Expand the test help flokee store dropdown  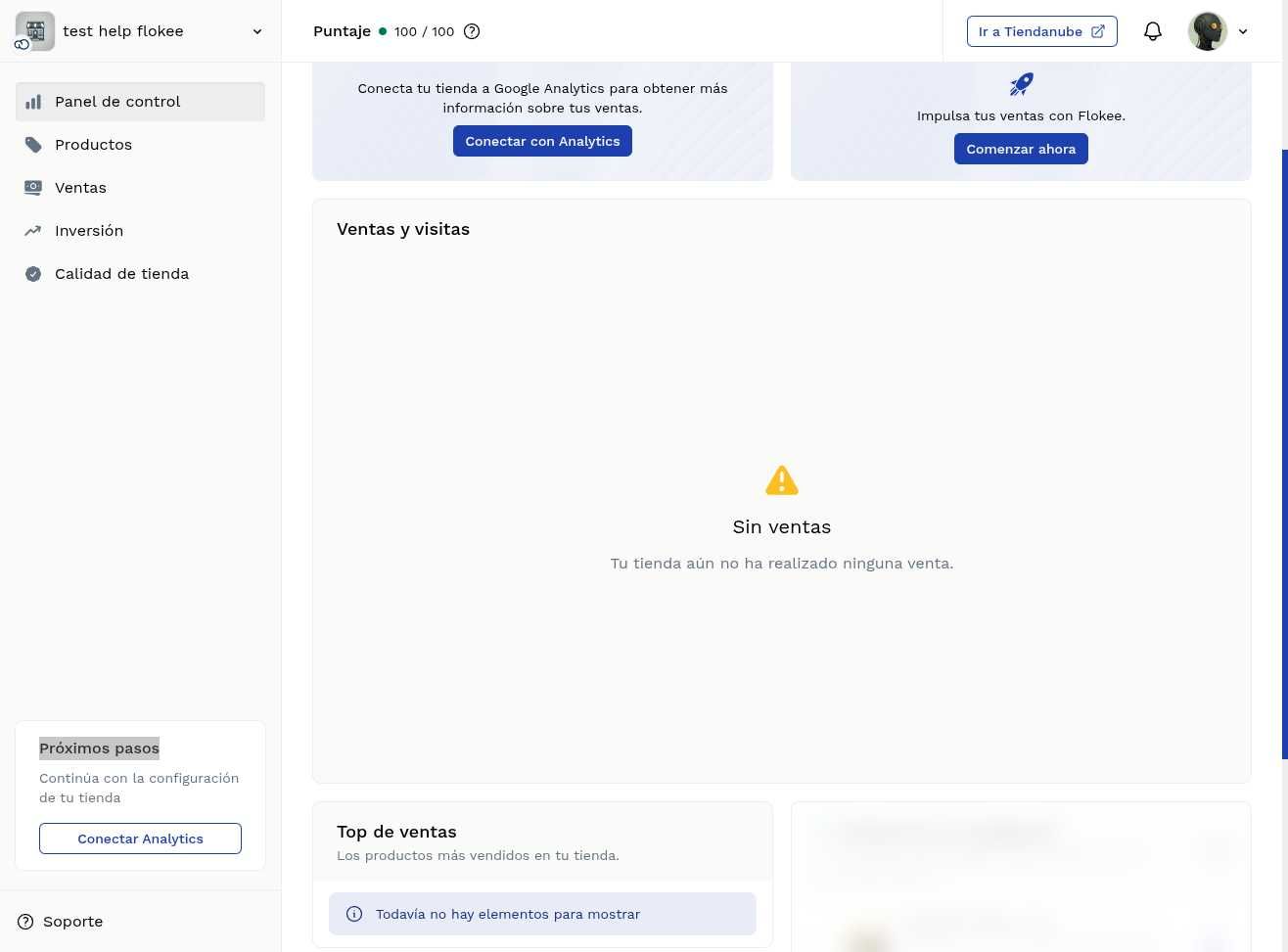(257, 31)
